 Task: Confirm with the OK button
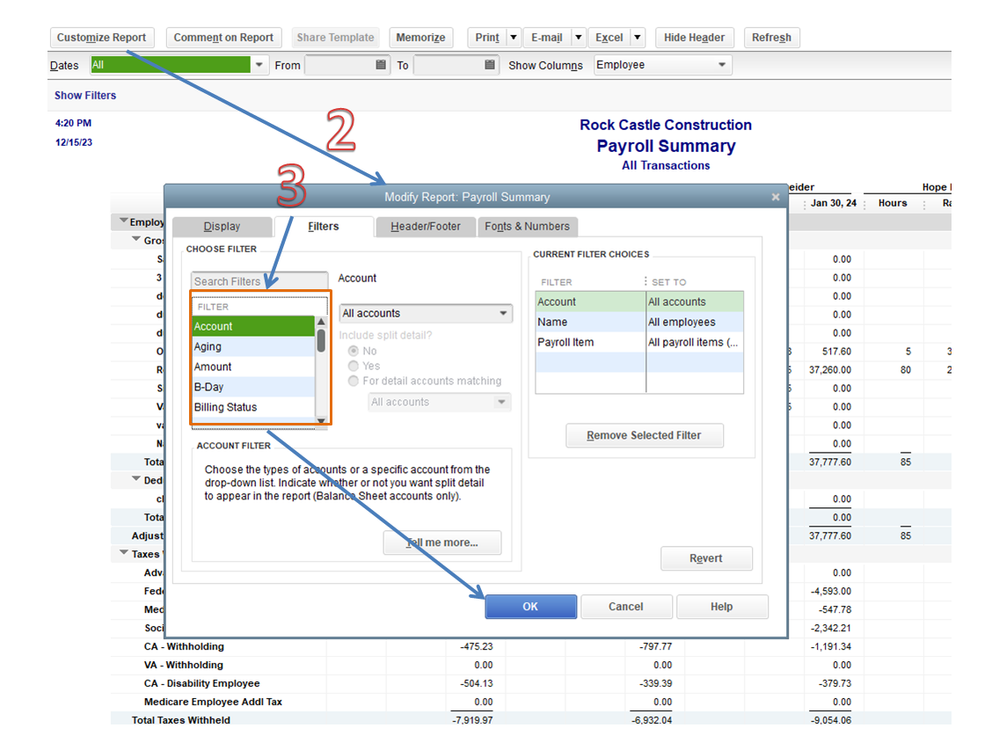[x=531, y=607]
